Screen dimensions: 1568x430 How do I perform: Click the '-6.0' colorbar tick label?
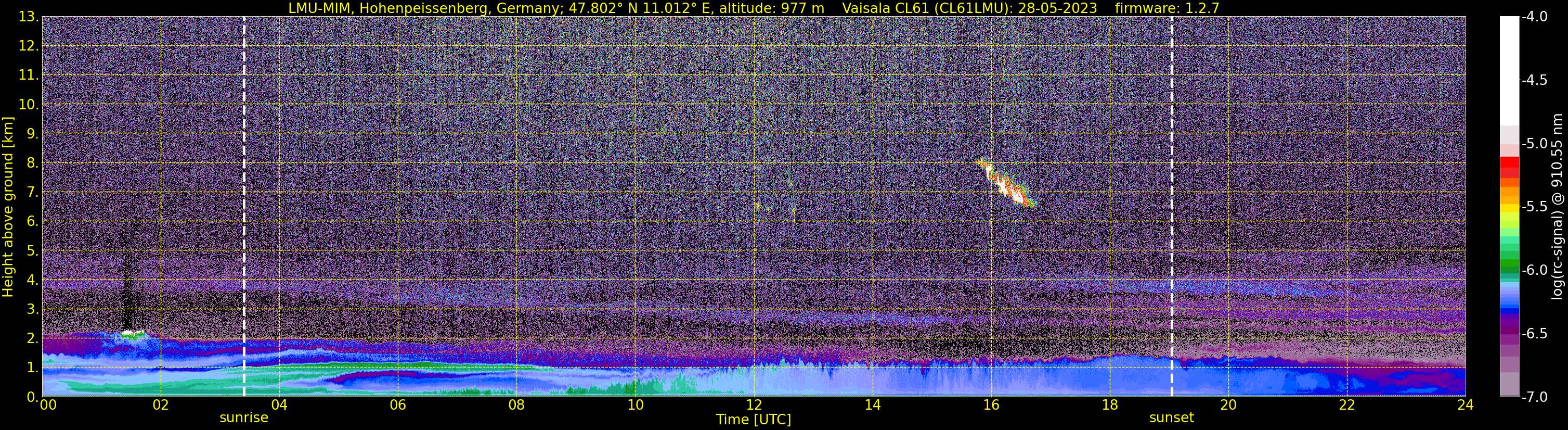pos(1534,270)
